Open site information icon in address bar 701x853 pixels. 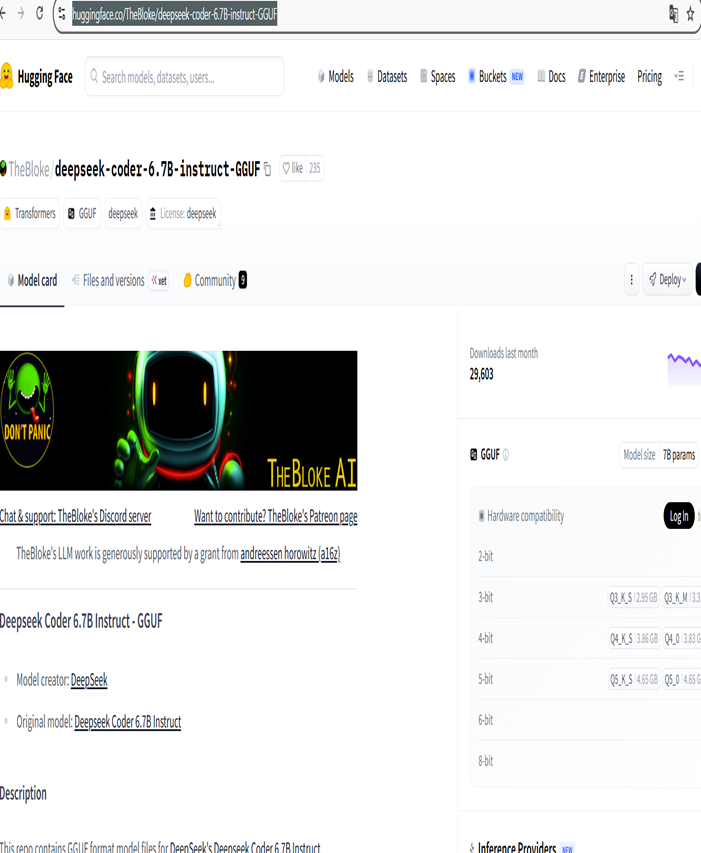tap(62, 14)
